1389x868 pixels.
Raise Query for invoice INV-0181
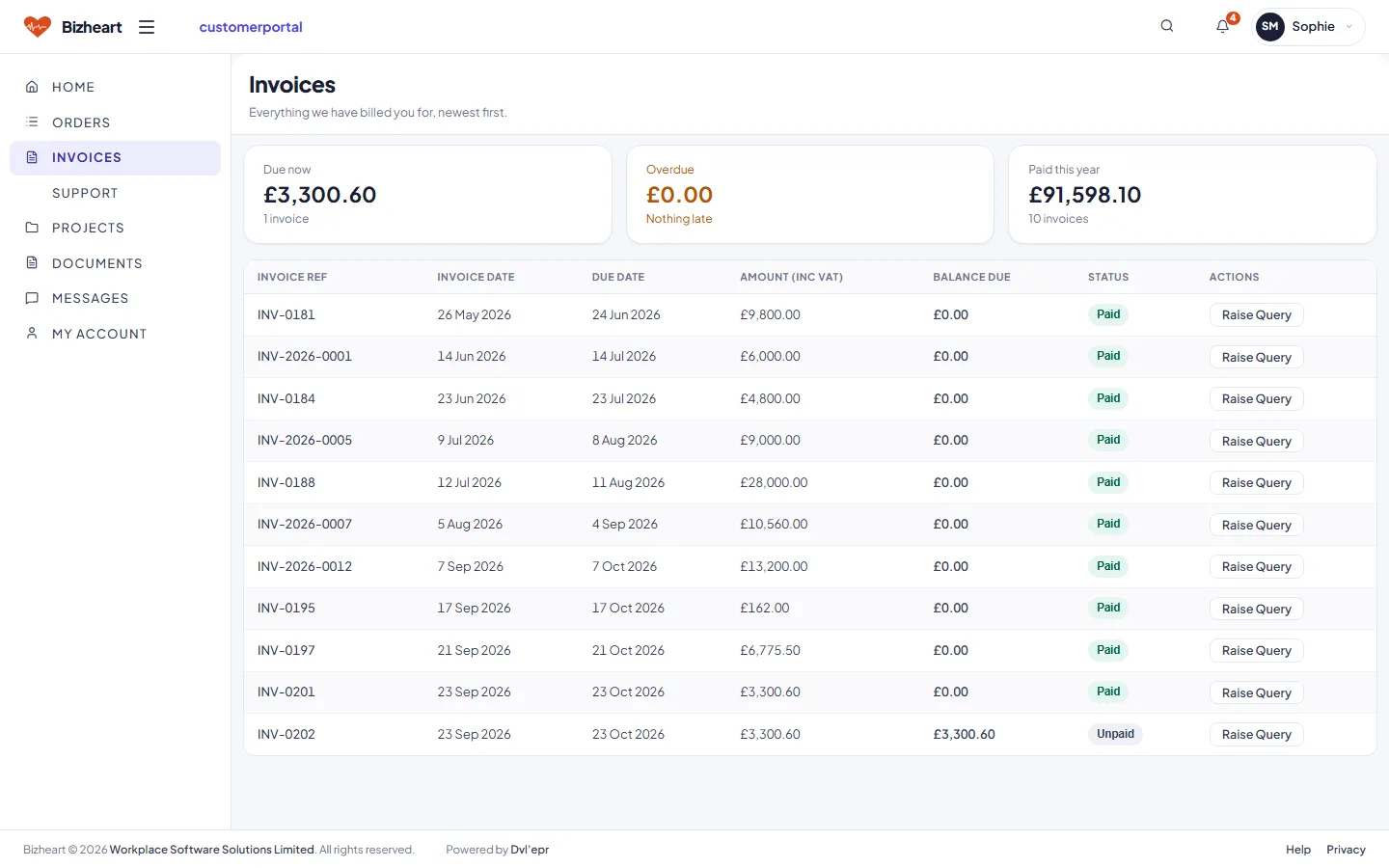[x=1256, y=315]
